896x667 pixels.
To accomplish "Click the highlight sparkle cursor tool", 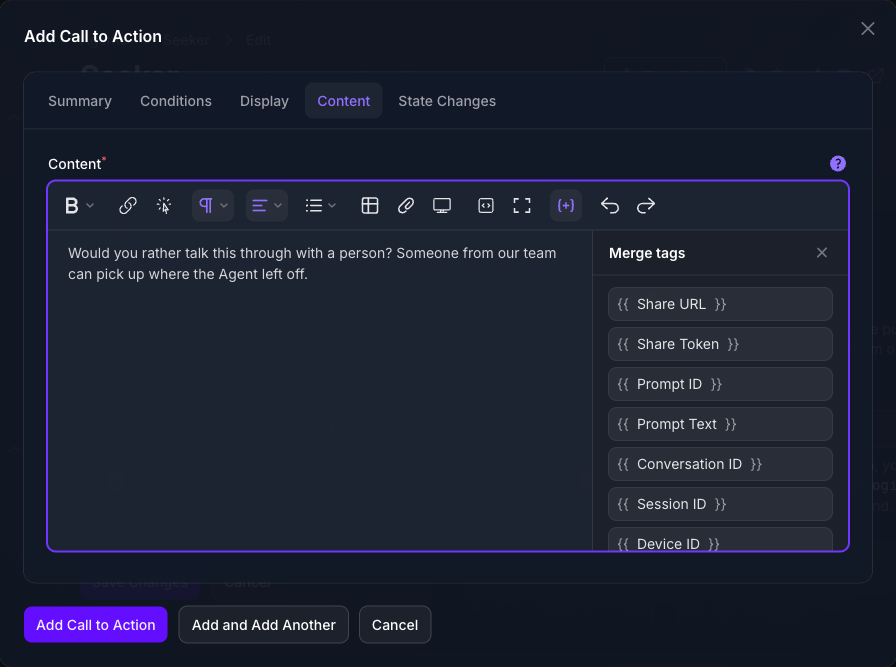I will click(164, 205).
